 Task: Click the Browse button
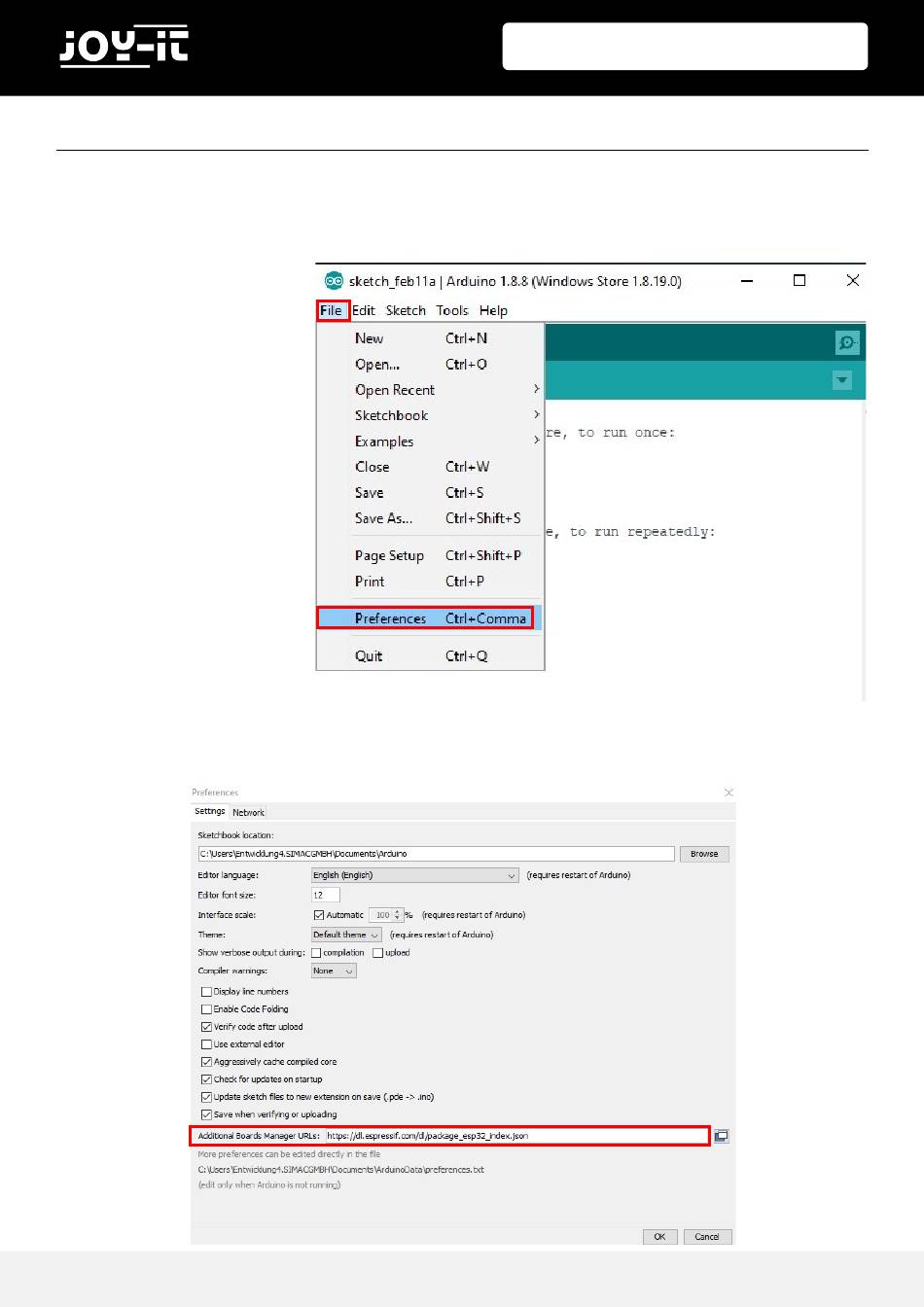(x=704, y=854)
